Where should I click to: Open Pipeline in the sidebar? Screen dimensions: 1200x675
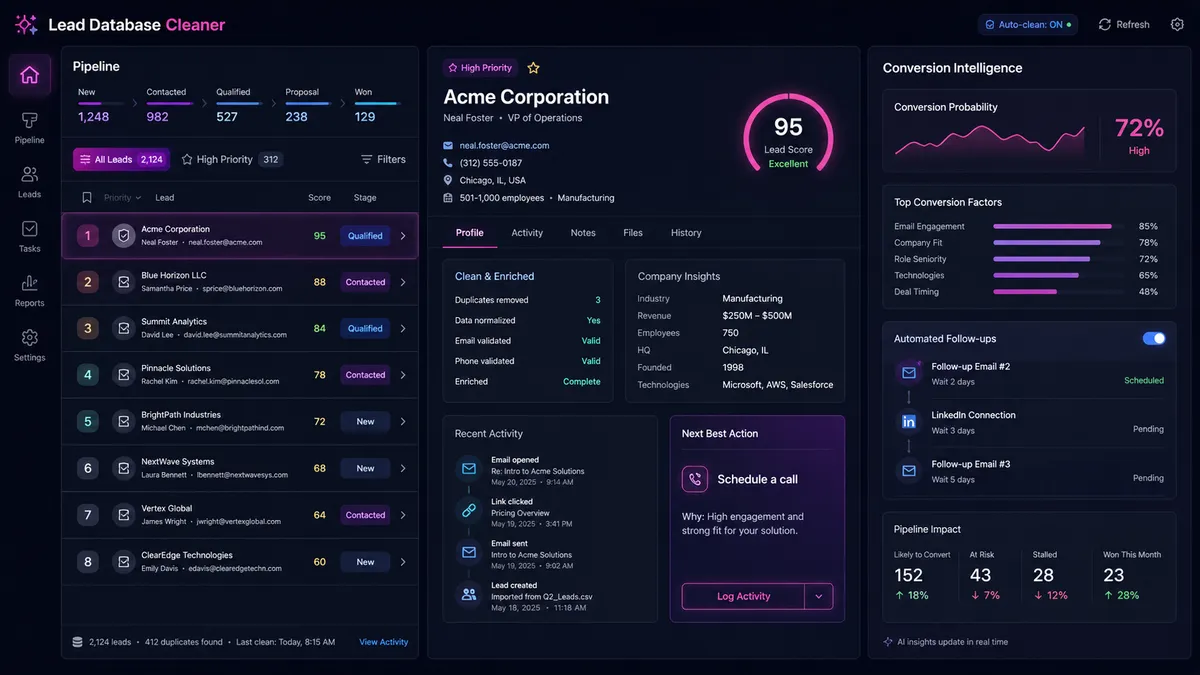coord(29,127)
